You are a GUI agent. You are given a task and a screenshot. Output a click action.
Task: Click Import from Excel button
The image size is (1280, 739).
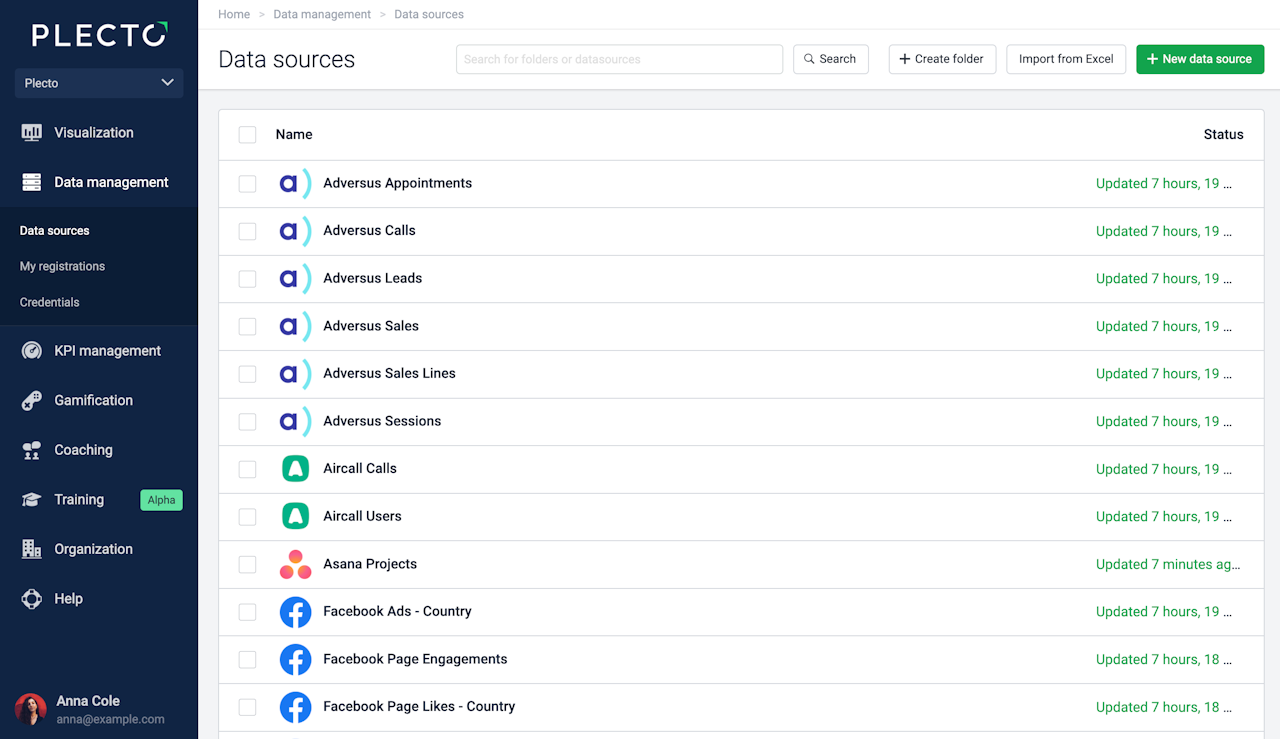pos(1066,59)
